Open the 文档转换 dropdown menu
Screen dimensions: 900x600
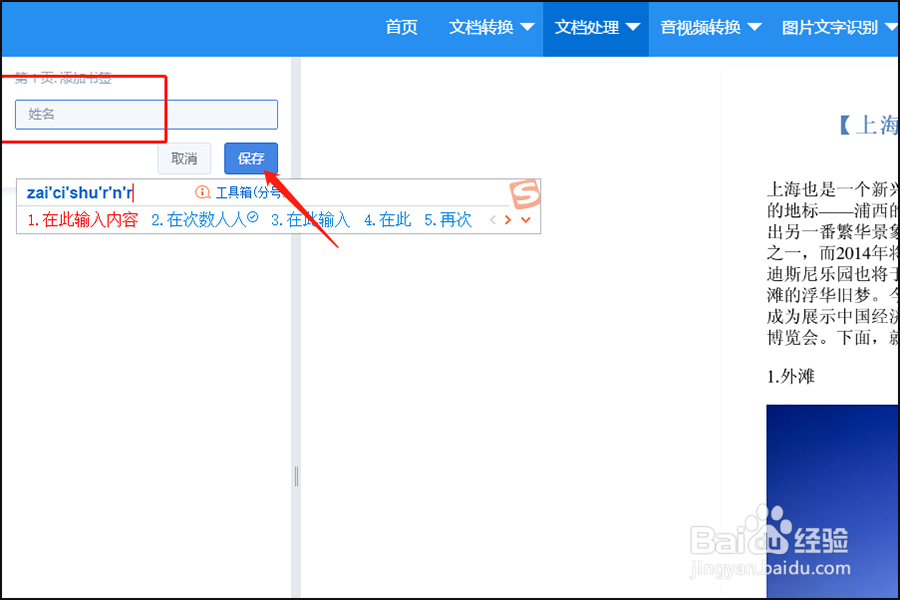point(489,28)
